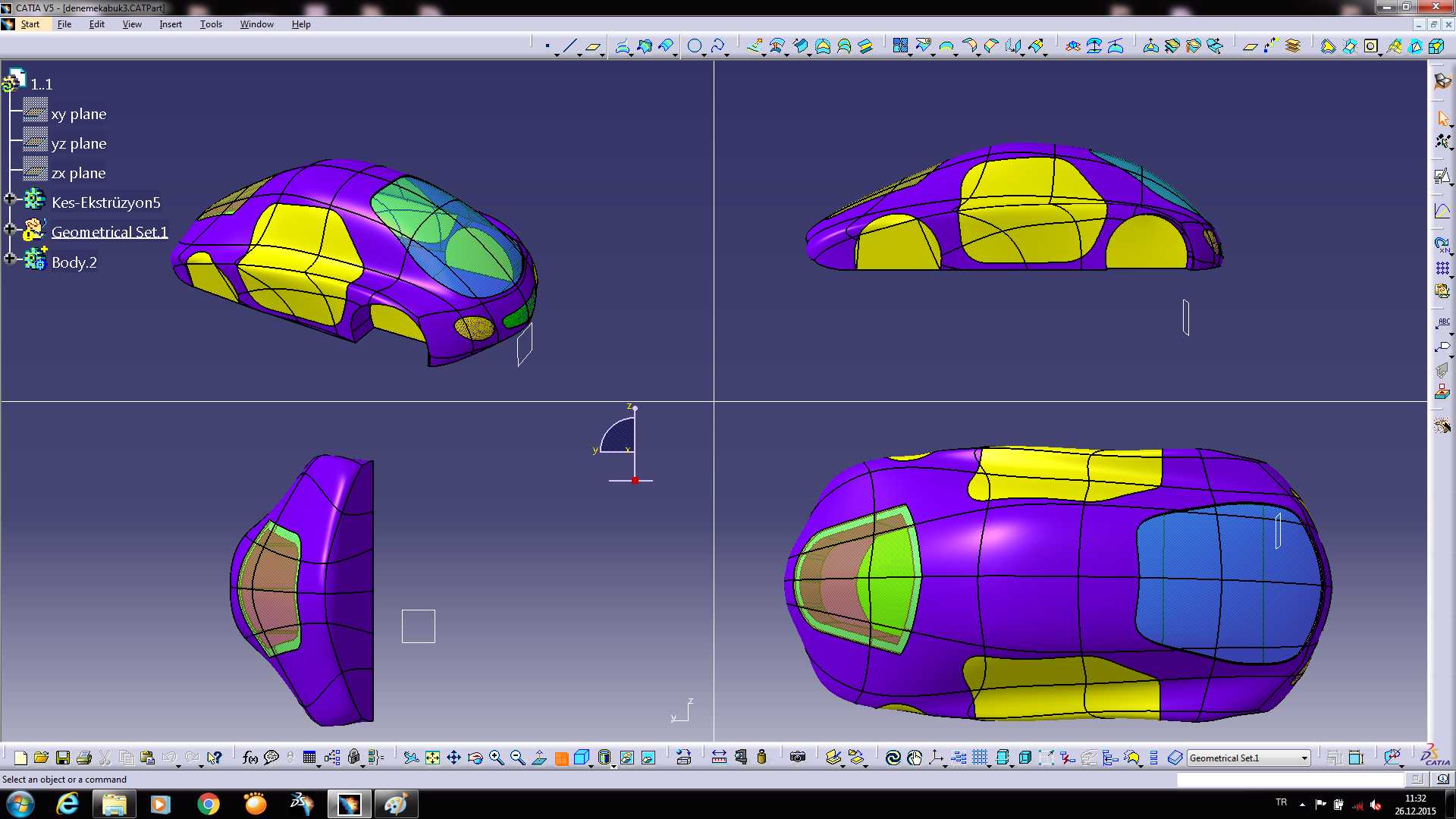Select the Pan tool
Viewport: 1456px width, 819px height.
453,758
